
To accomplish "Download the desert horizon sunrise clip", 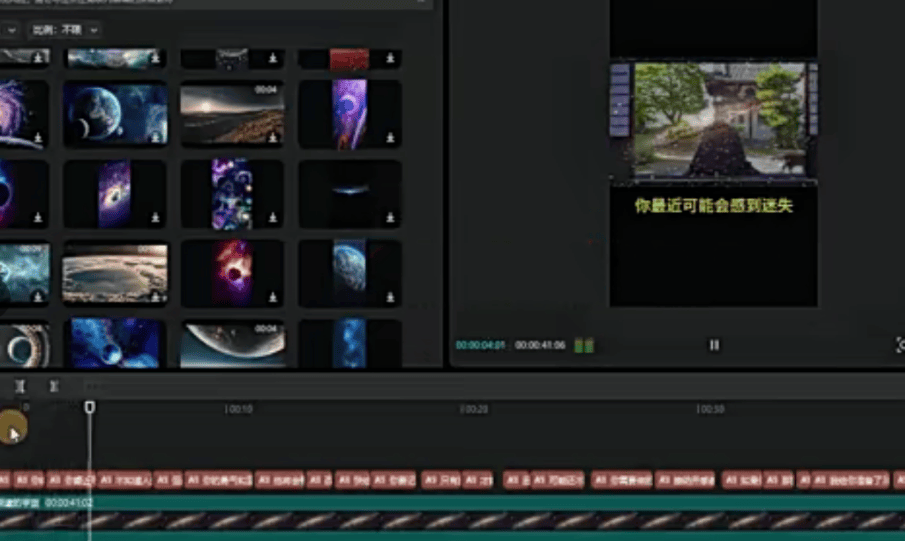I will [x=272, y=138].
